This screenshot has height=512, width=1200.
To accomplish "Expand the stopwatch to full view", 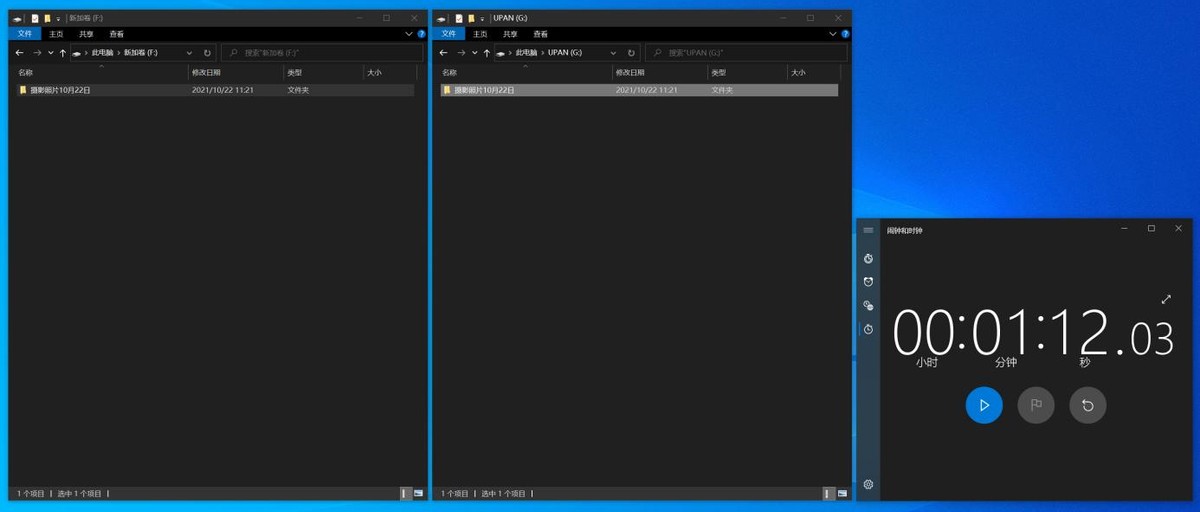I will 1166,299.
